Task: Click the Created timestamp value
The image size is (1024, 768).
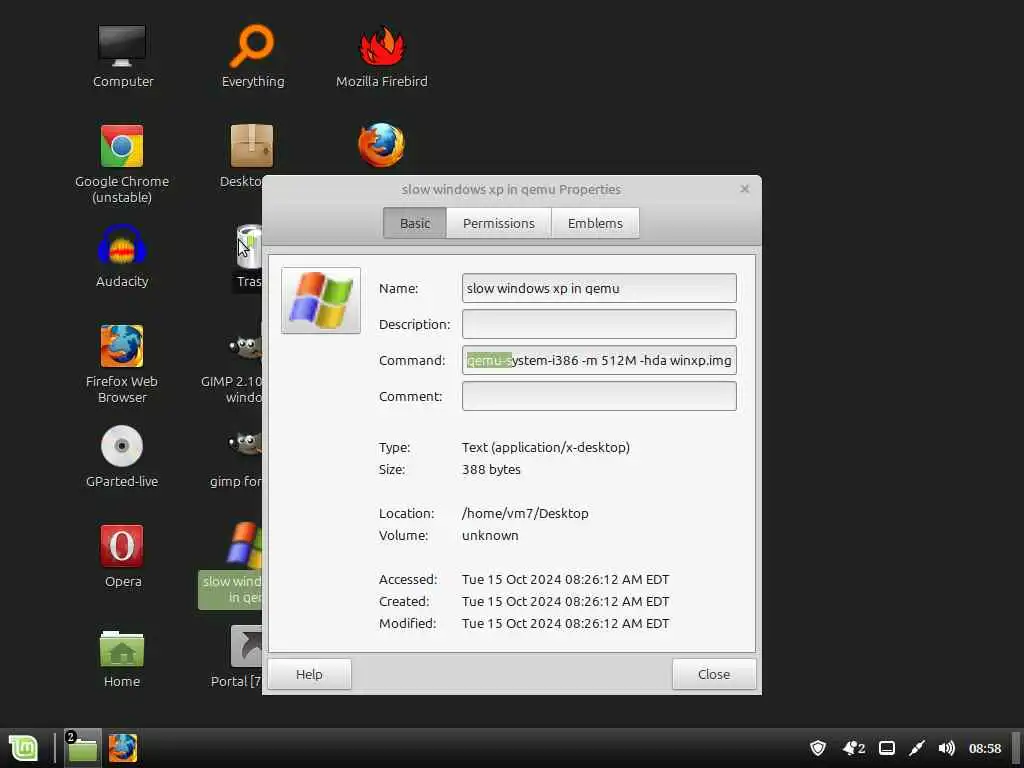Action: click(x=565, y=601)
